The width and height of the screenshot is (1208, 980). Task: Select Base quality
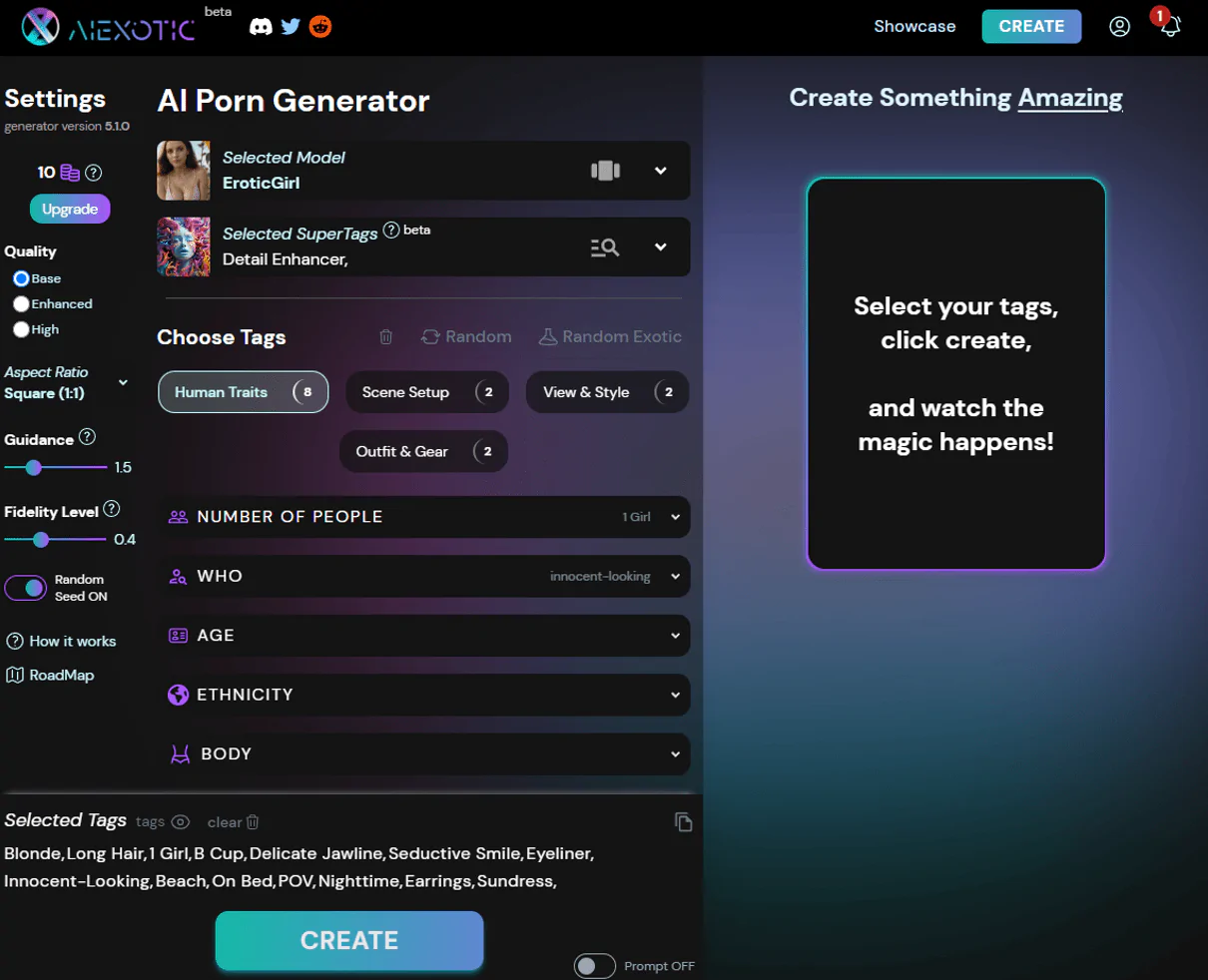(21, 278)
